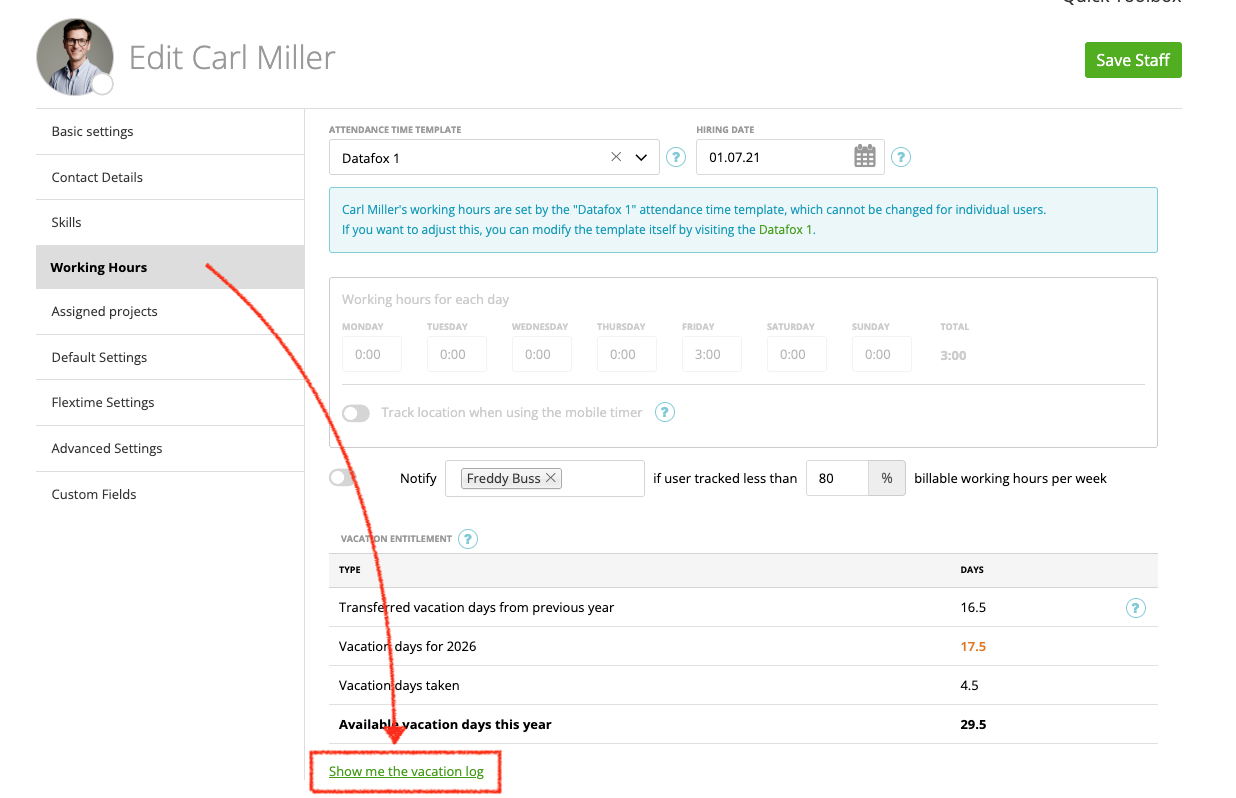This screenshot has width=1236, height=798.
Task: Click help icon next to attendance template
Action: (676, 157)
